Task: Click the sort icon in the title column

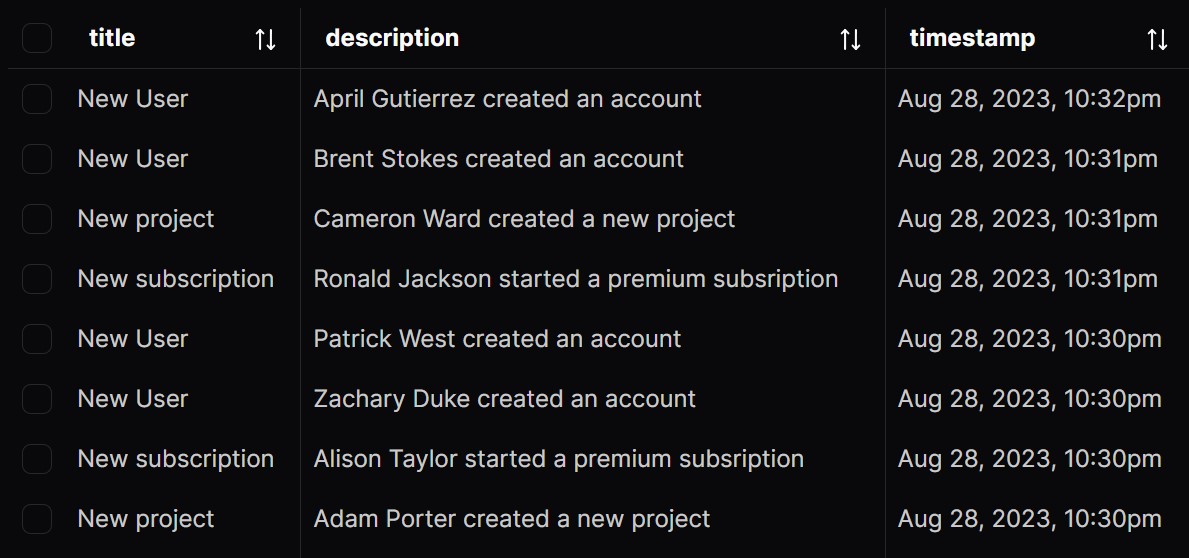Action: point(265,39)
